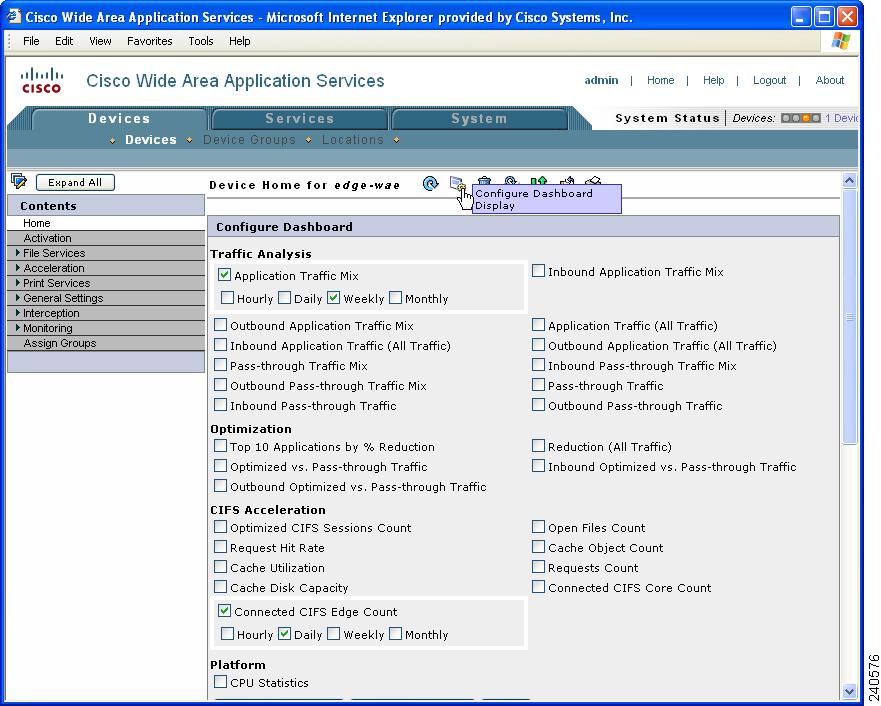Check Top 10 Applications by % Reduction
Viewport: 881px width, 706px height.
pyautogui.click(x=221, y=446)
